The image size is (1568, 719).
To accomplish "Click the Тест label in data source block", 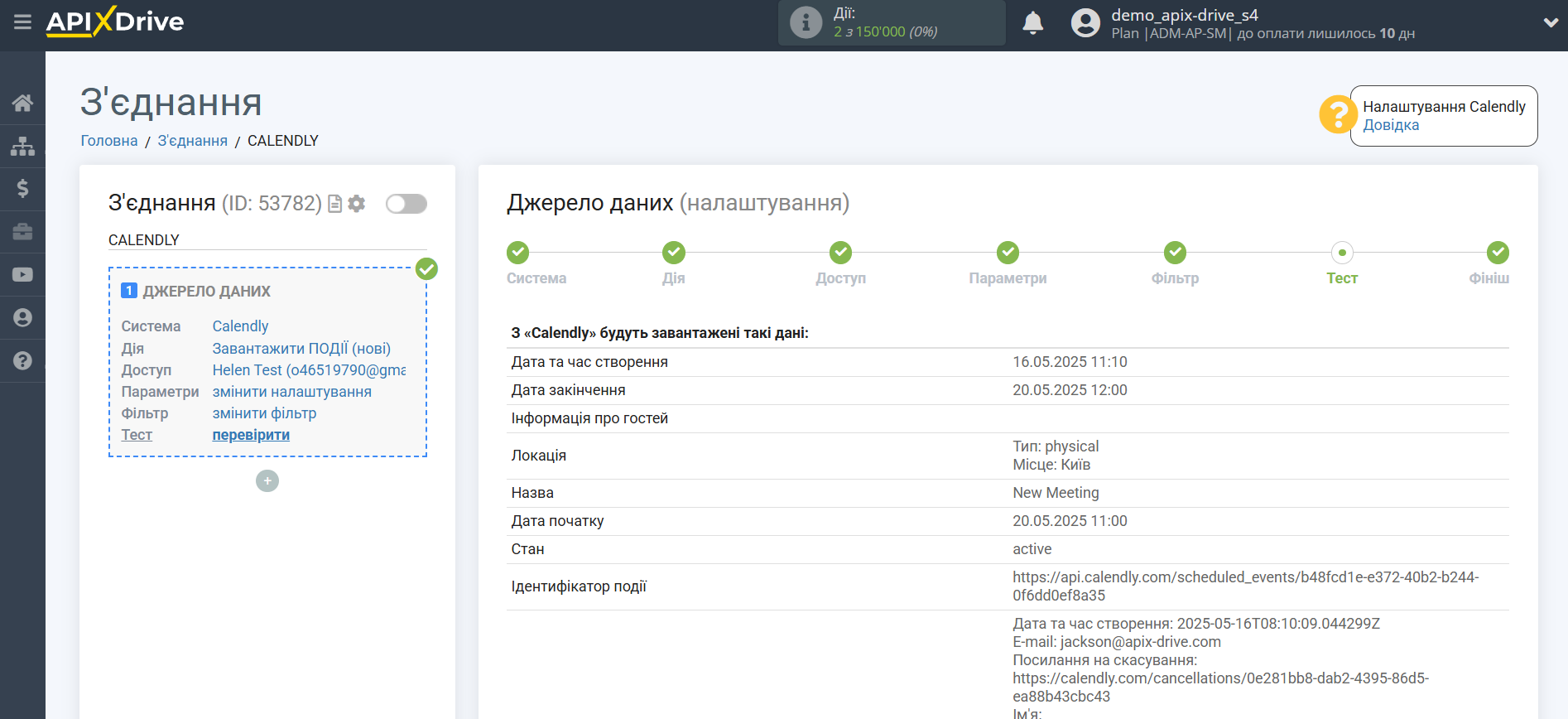I will [137, 435].
